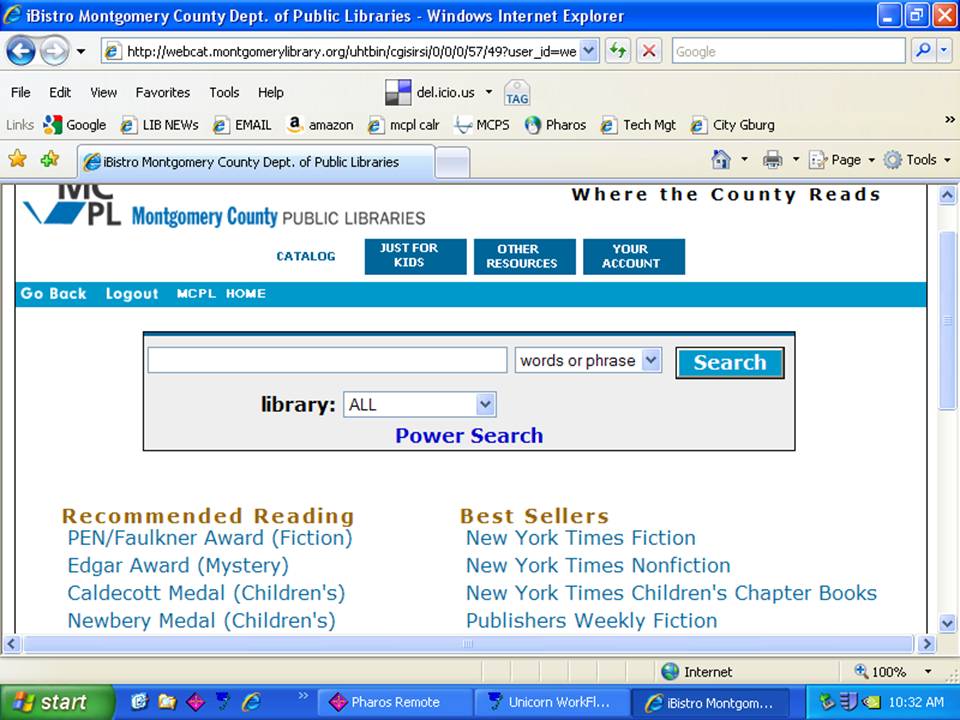This screenshot has height=720, width=960.
Task: Open the MCPS favorite link
Action: [x=482, y=125]
